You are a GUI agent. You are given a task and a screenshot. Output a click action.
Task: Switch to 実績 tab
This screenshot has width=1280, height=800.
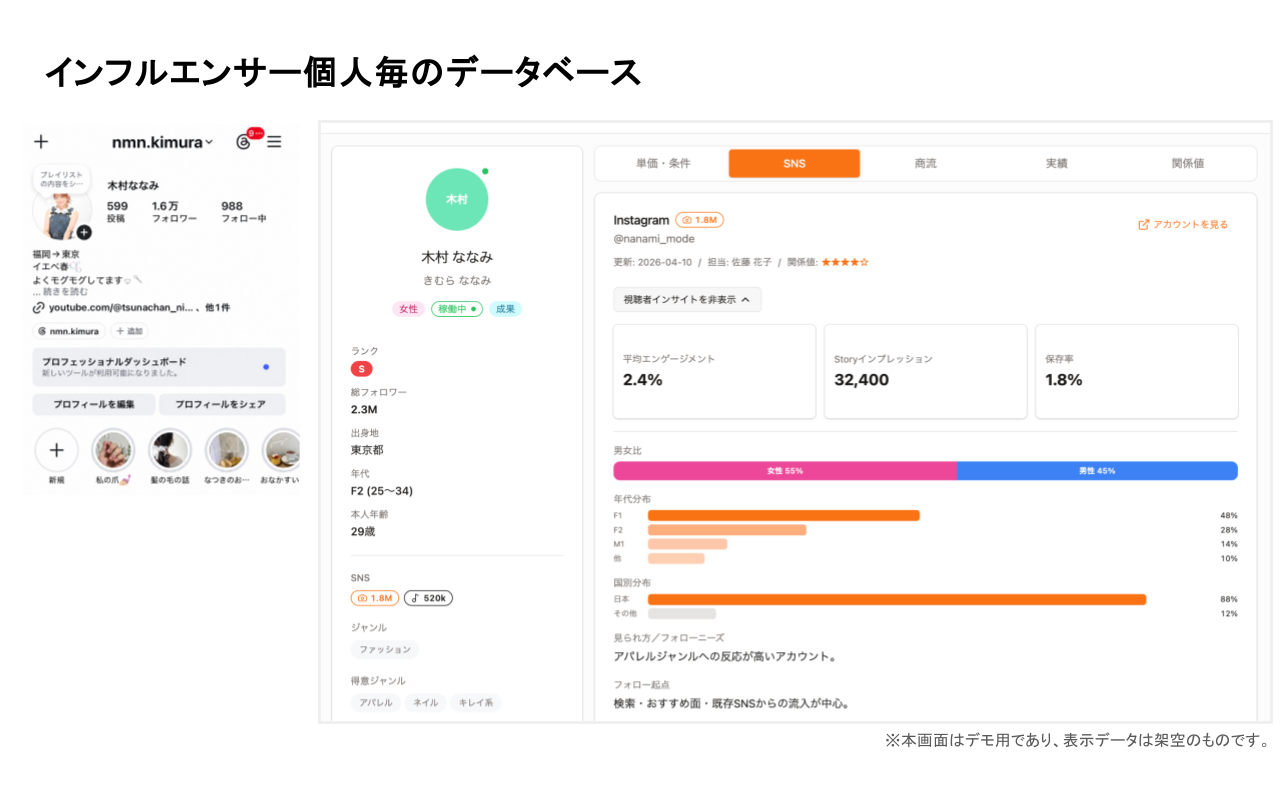click(x=1057, y=163)
